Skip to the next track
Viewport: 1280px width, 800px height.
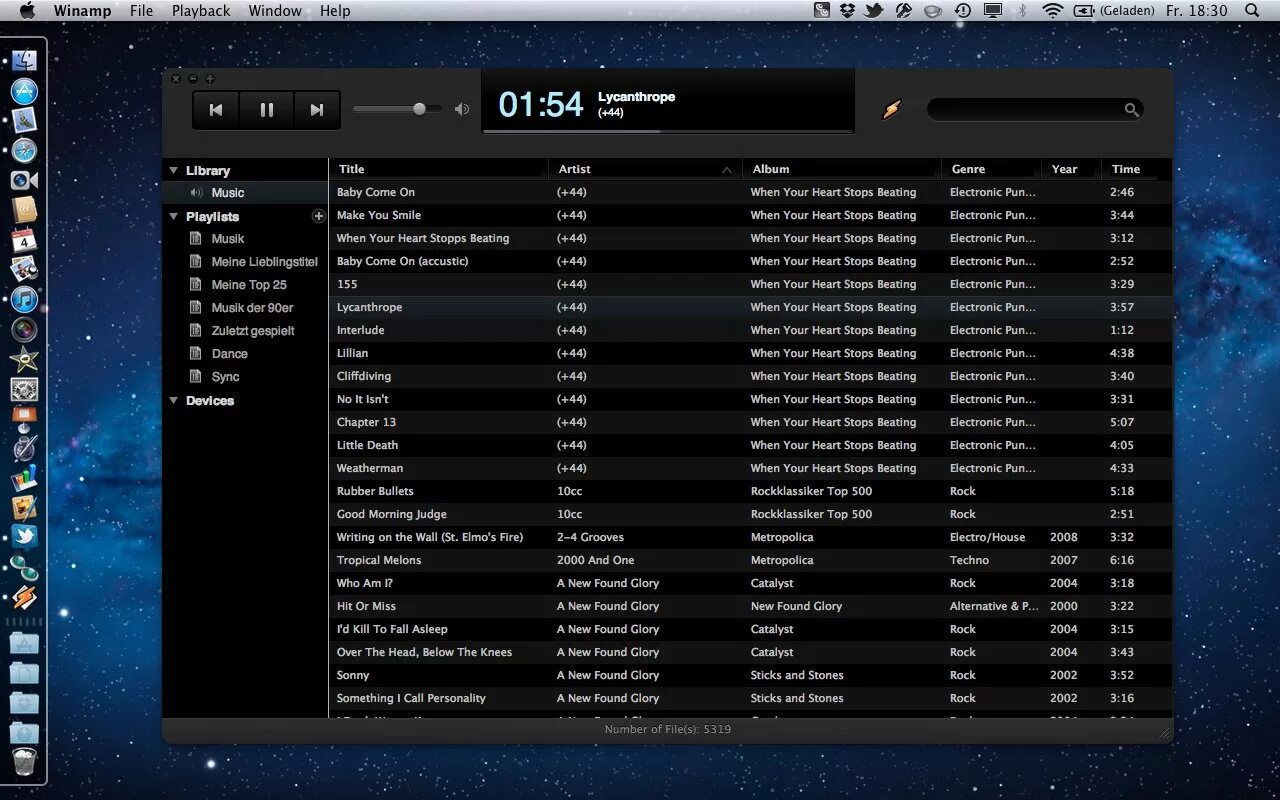pyautogui.click(x=316, y=110)
